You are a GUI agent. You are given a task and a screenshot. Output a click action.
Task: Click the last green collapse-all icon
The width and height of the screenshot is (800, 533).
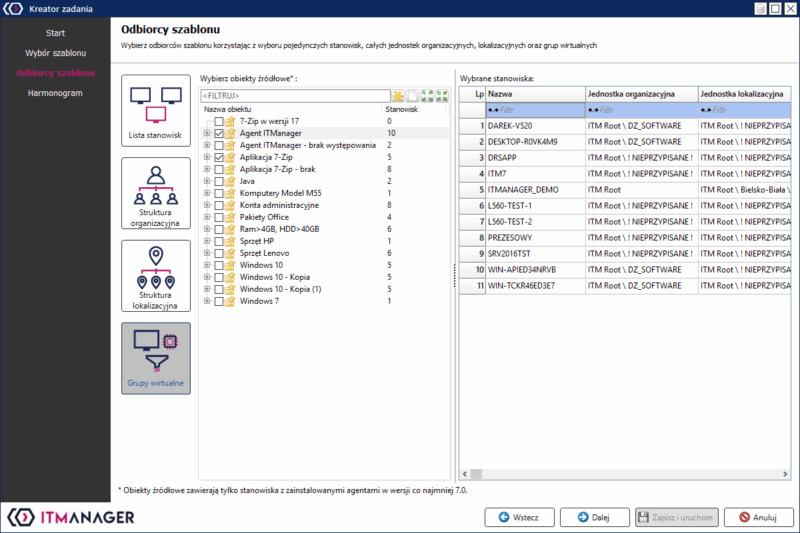tap(440, 95)
